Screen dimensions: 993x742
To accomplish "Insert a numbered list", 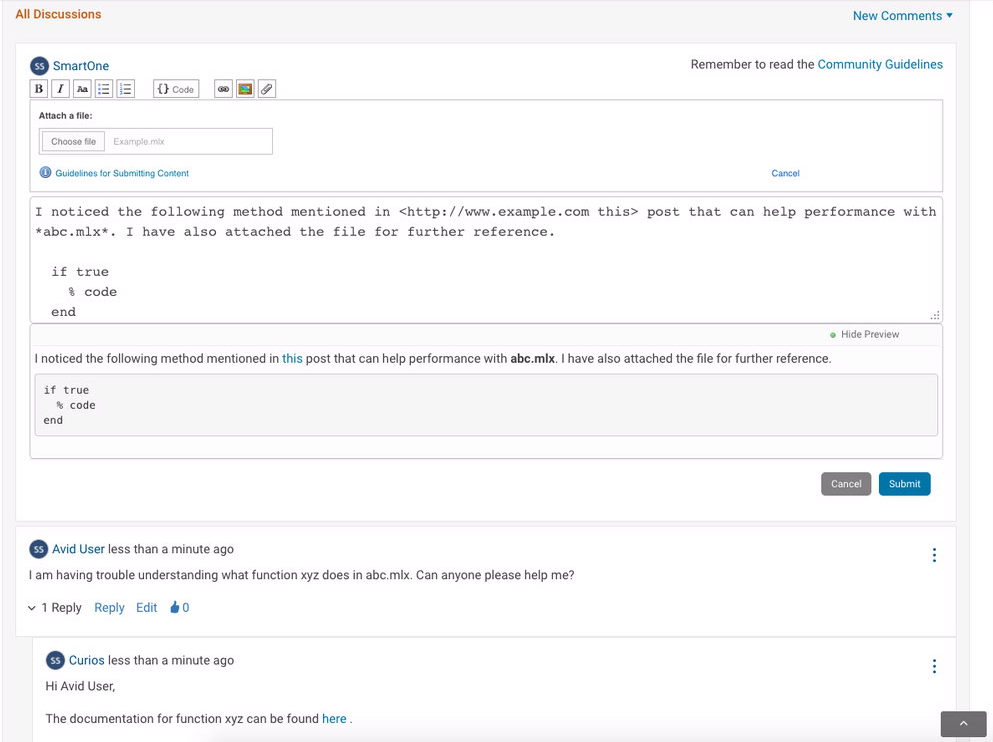I will click(126, 89).
